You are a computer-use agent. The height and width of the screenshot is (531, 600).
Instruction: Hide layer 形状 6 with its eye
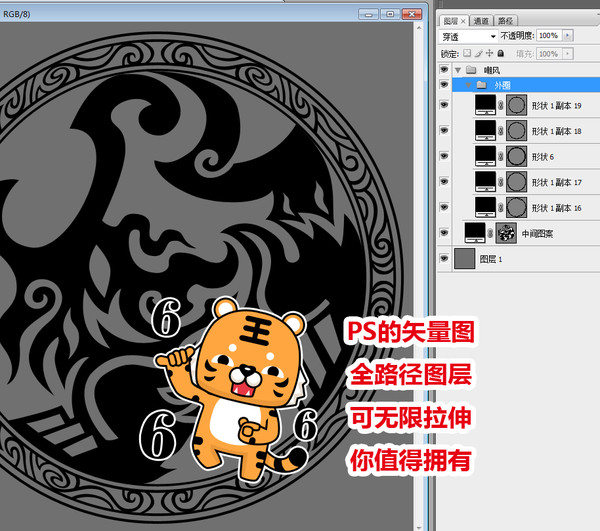(444, 156)
